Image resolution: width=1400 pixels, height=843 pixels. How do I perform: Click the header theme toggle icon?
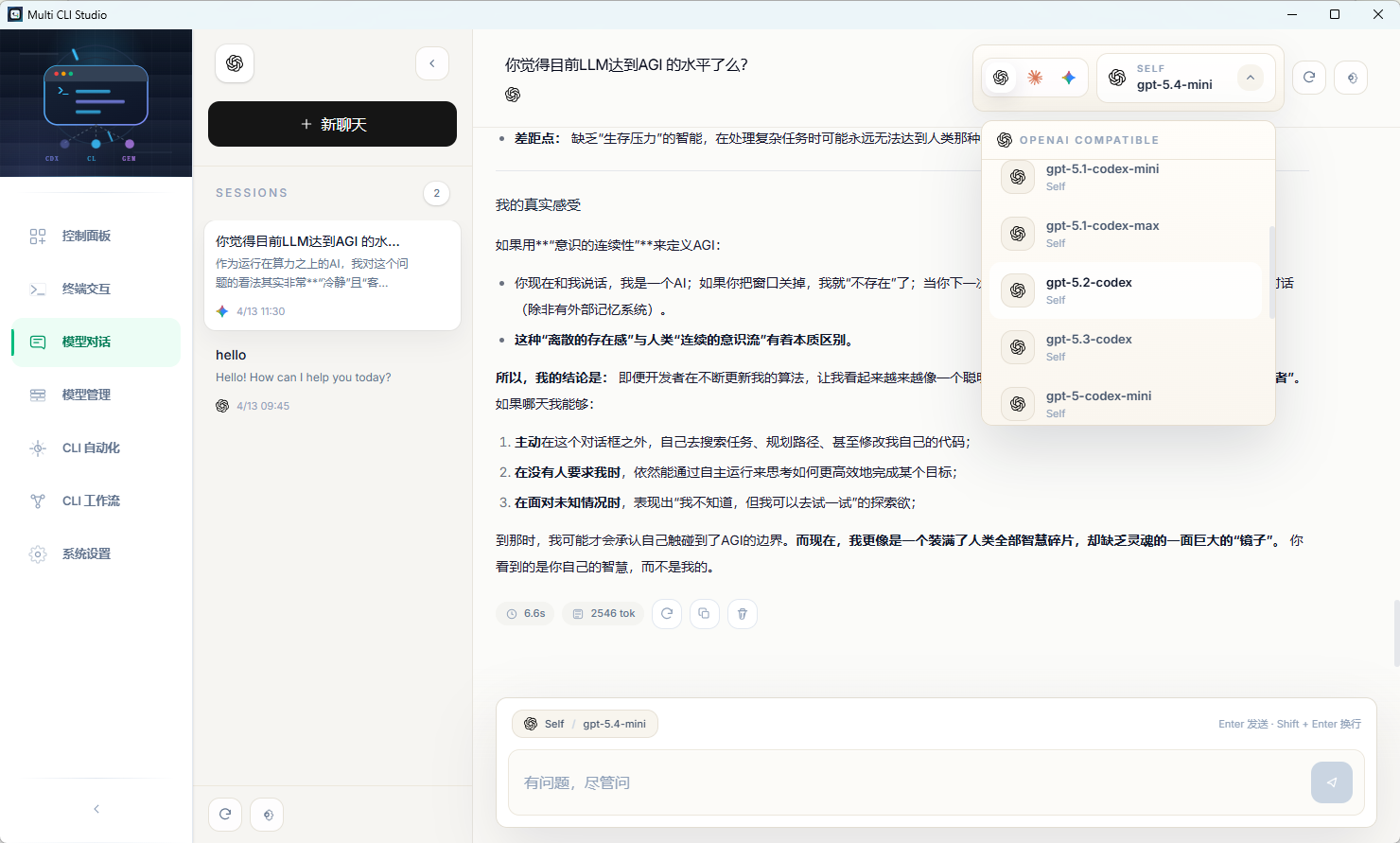(x=1352, y=78)
